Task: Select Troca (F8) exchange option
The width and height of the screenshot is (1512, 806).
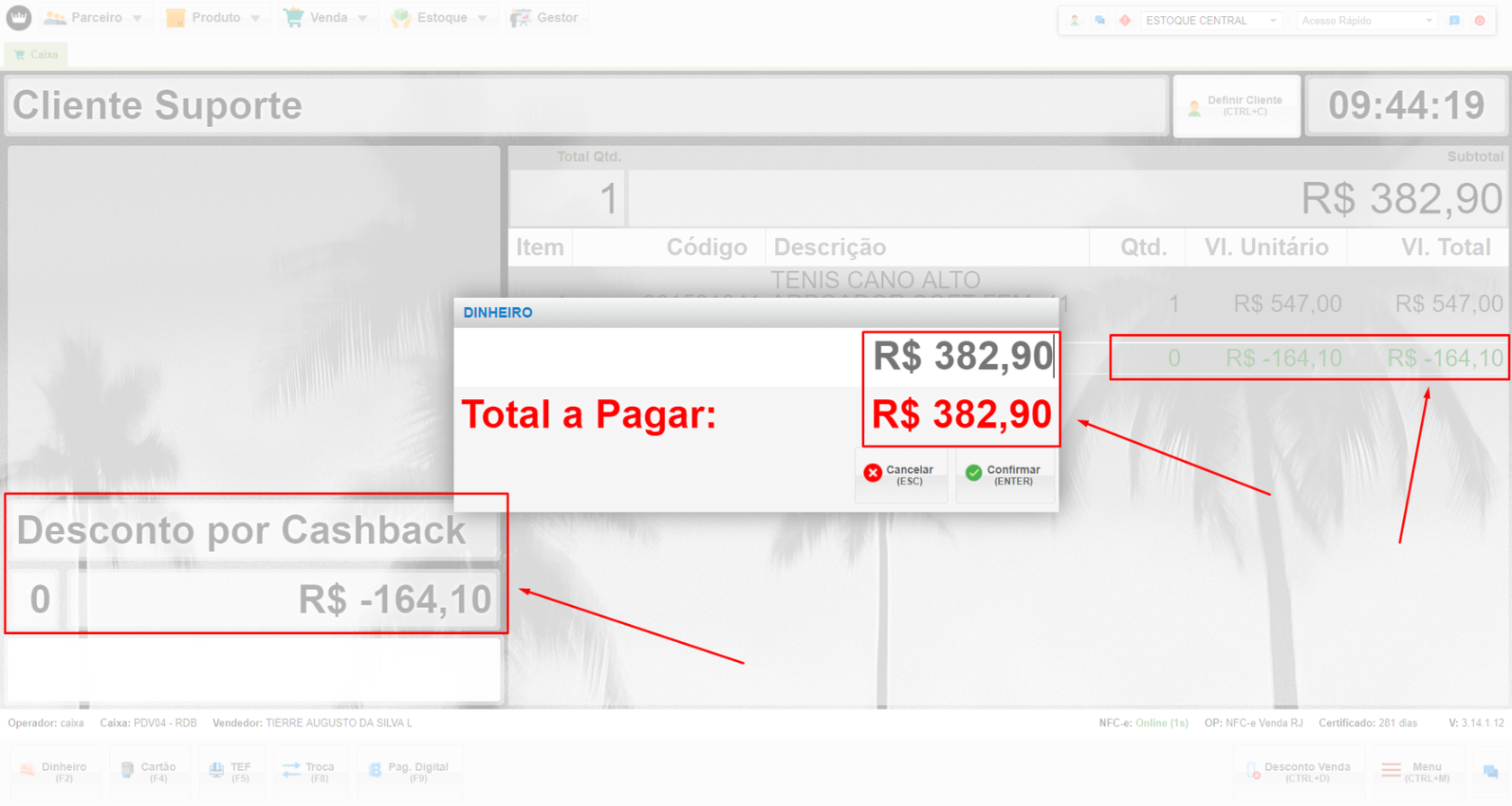Action: pyautogui.click(x=309, y=772)
